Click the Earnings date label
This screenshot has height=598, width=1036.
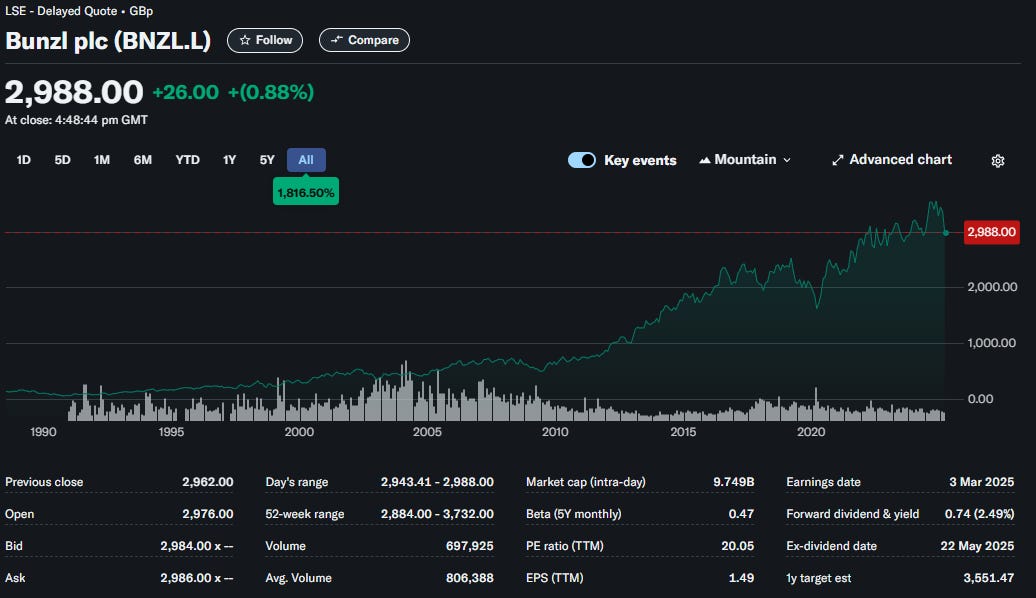[x=823, y=482]
